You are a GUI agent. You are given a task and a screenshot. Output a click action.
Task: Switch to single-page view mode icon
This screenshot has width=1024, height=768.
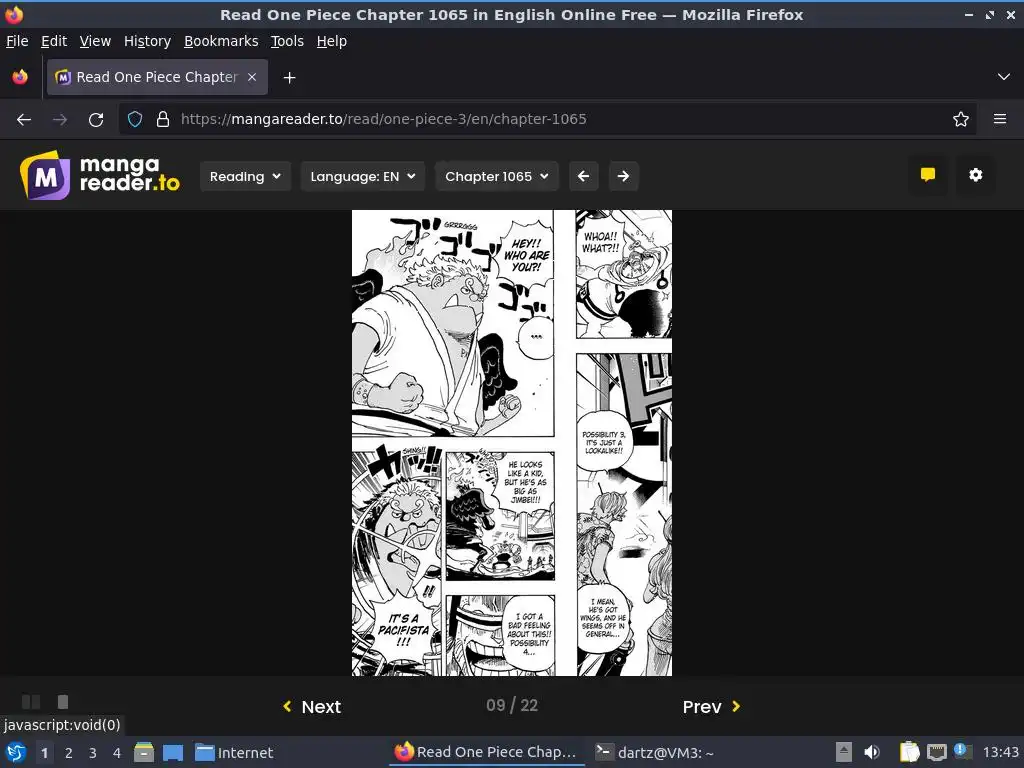(63, 702)
